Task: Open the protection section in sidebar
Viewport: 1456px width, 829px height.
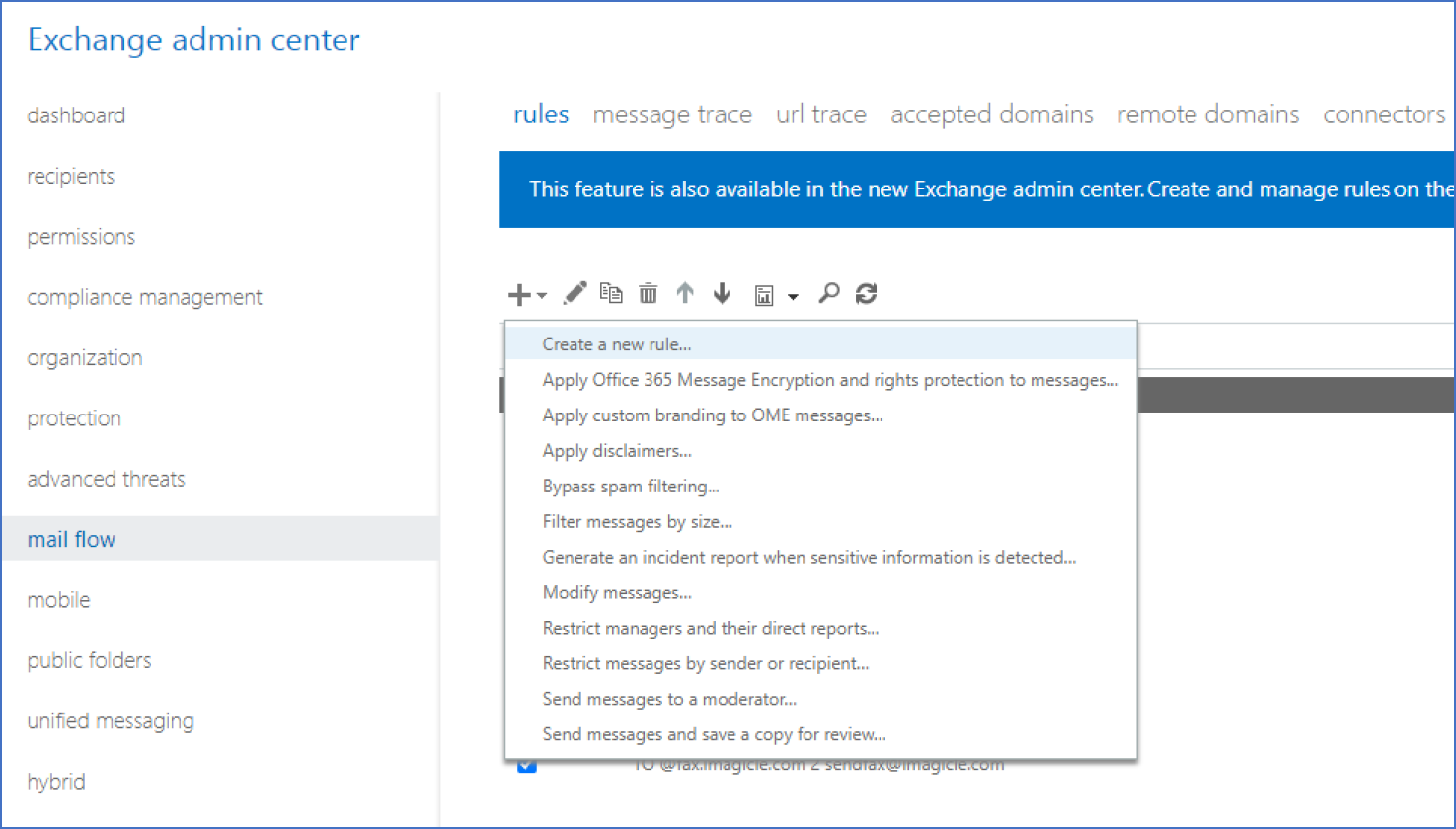Action: coord(74,418)
